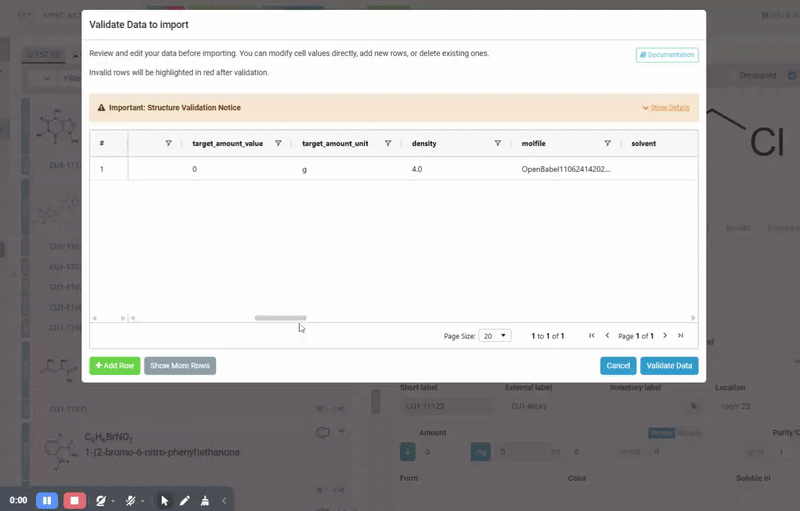This screenshot has width=800, height=511.
Task: Click the green Add Row button
Action: 115,366
